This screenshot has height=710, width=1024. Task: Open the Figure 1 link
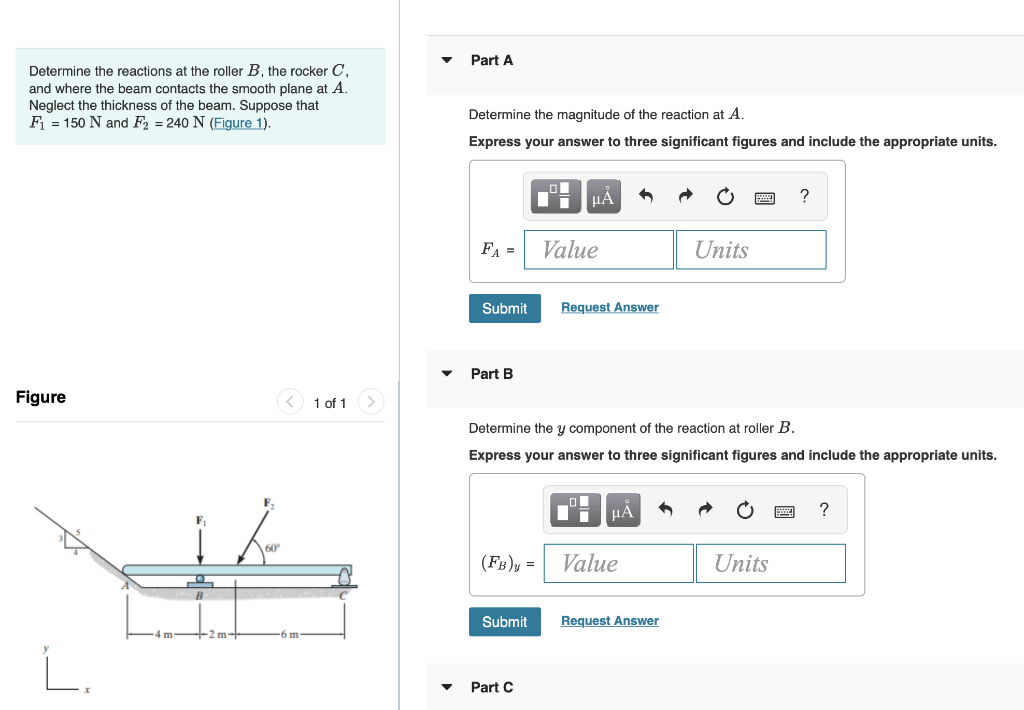pyautogui.click(x=237, y=122)
